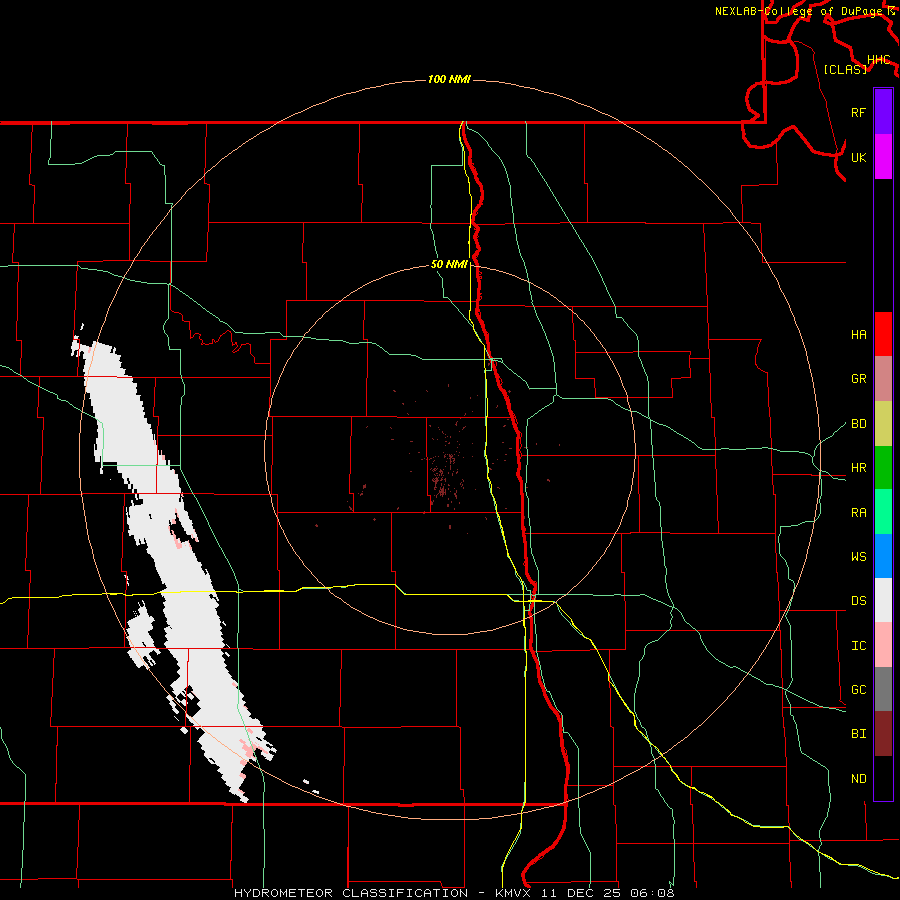Screen dimensions: 900x900
Task: Click the HR legend label
Action: pyautogui.click(x=858, y=468)
